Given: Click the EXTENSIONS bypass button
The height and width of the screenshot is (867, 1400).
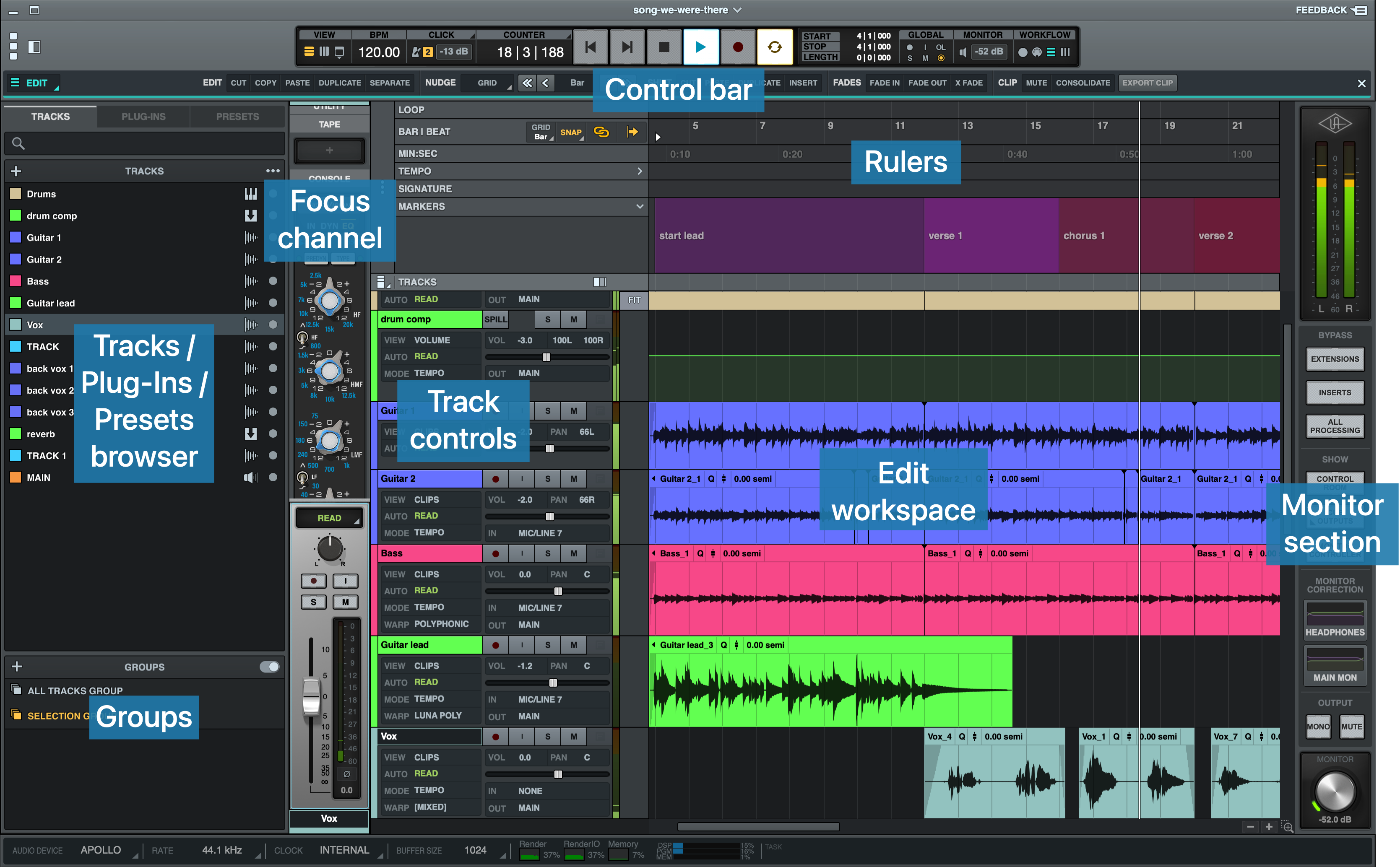Looking at the screenshot, I should [x=1334, y=359].
